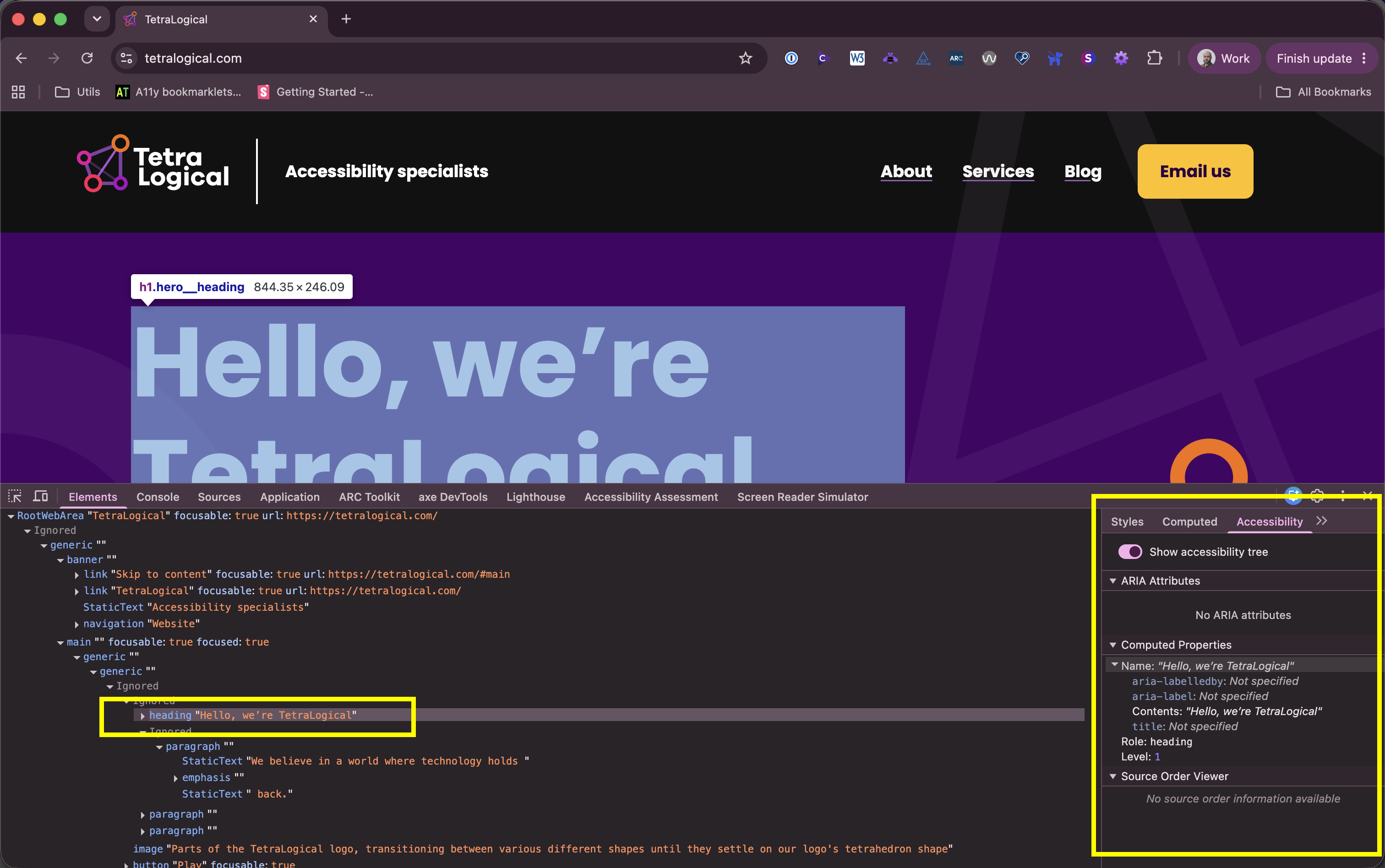Open the Accessibility Assessment panel

[x=651, y=497]
